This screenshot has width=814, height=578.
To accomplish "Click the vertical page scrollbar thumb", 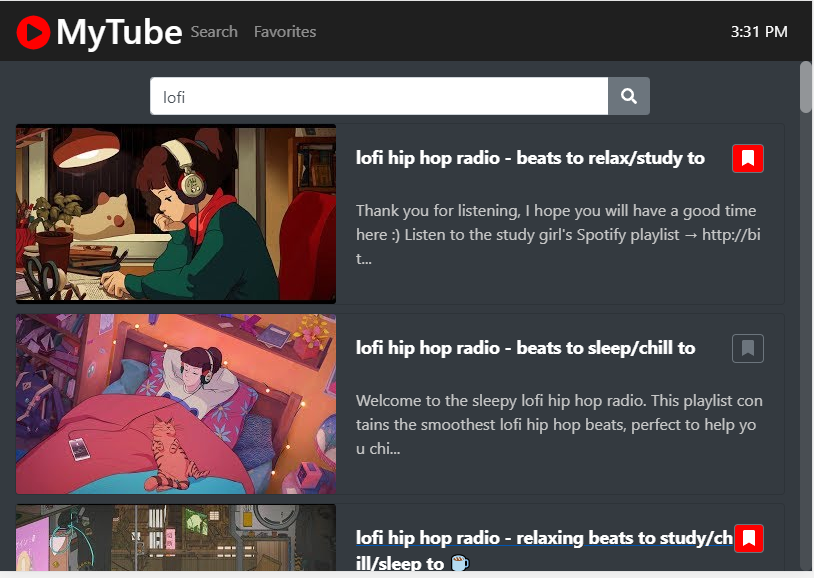I will pyautogui.click(x=805, y=87).
